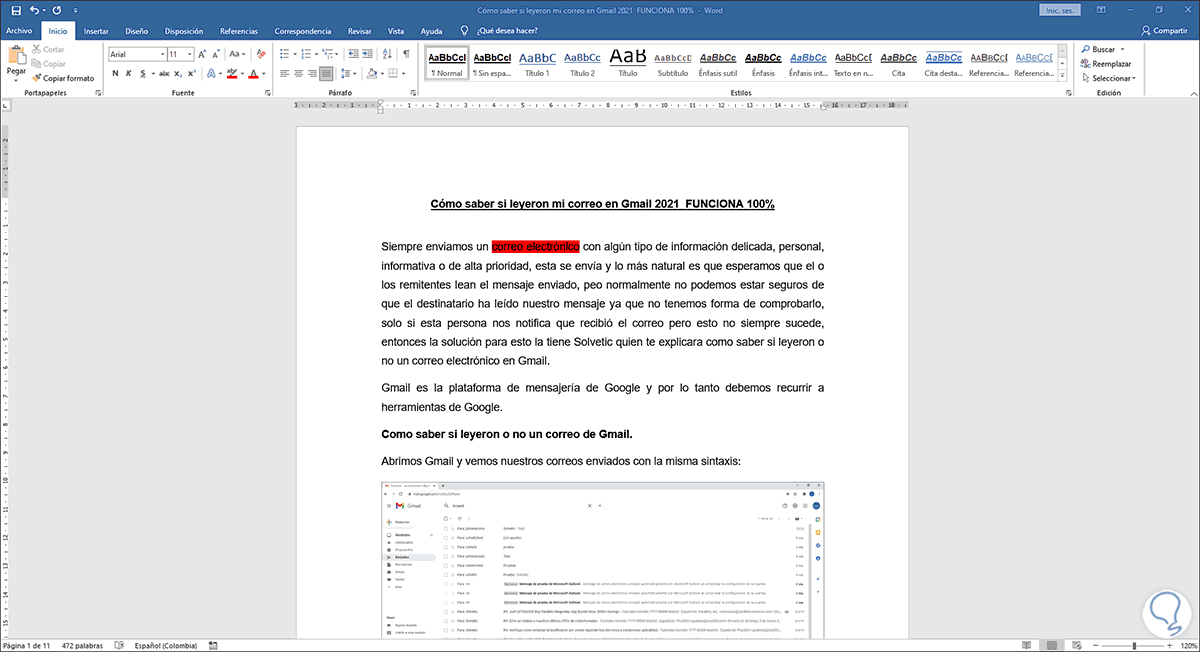Apply the Sin espaciado style
Image resolution: width=1200 pixels, height=652 pixels.
coord(492,62)
